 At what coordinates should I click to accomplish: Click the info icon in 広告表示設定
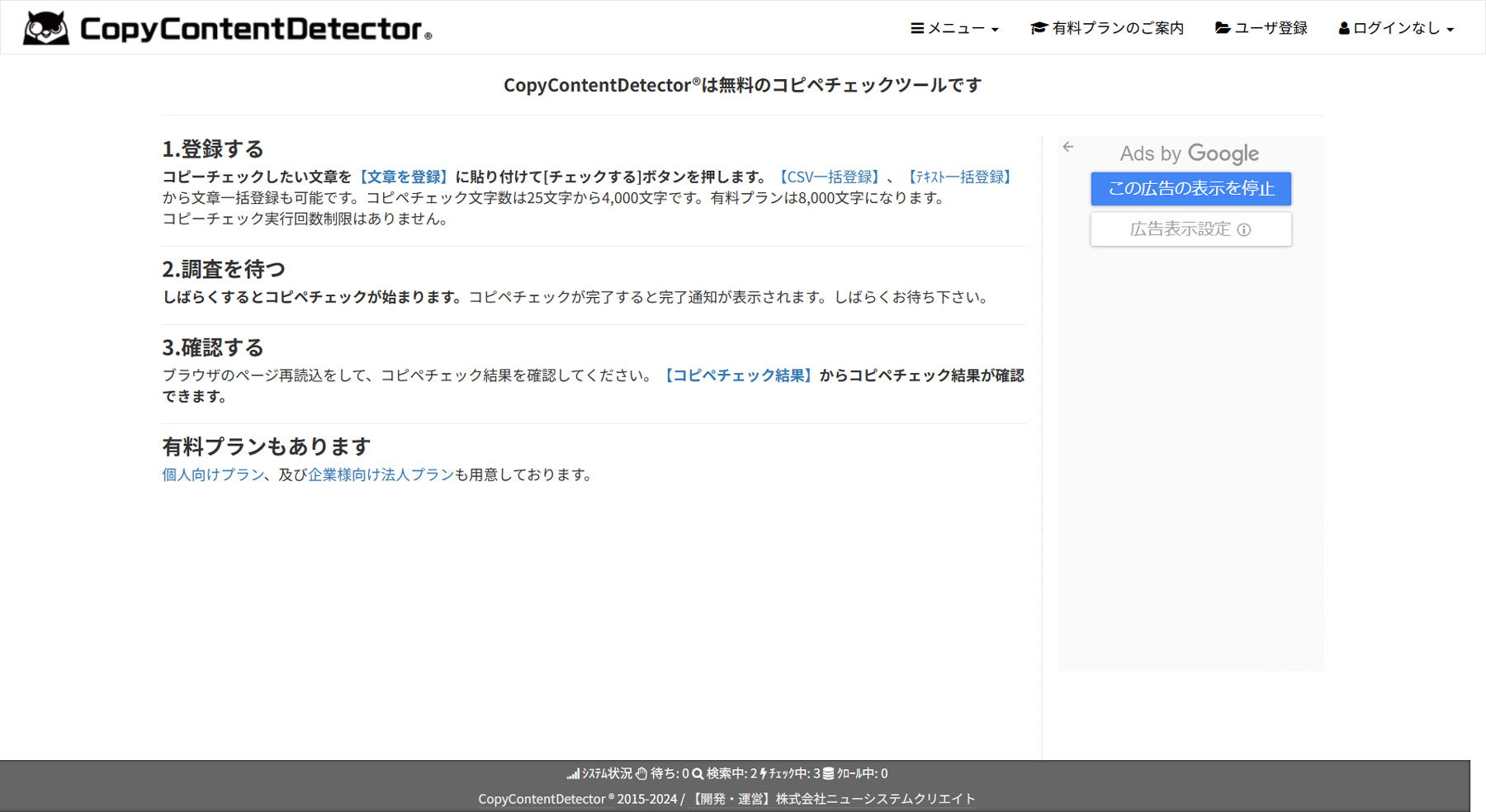(x=1244, y=230)
